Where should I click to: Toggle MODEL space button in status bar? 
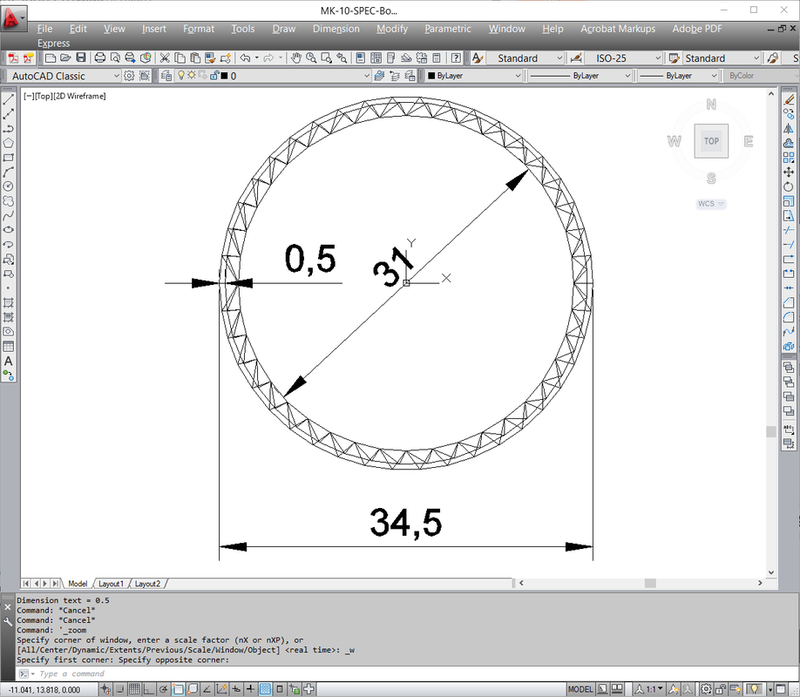tap(580, 689)
